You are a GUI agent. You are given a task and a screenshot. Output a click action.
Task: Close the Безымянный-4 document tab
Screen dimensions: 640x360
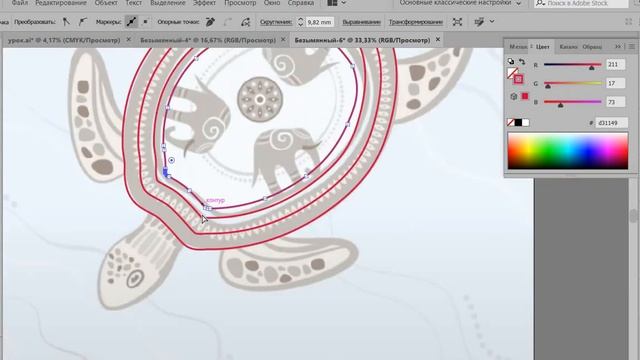tap(283, 40)
